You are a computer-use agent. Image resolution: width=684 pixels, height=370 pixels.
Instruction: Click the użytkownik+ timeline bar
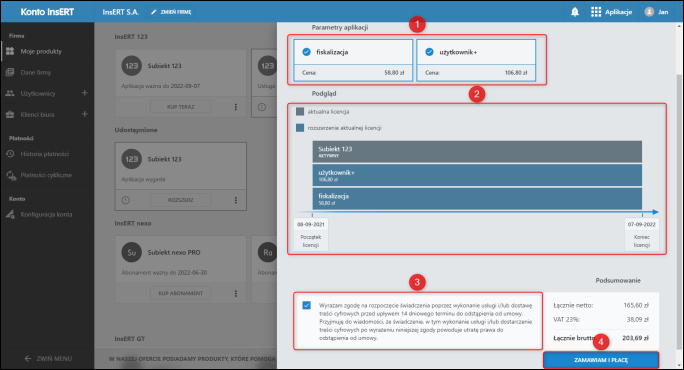coord(477,175)
